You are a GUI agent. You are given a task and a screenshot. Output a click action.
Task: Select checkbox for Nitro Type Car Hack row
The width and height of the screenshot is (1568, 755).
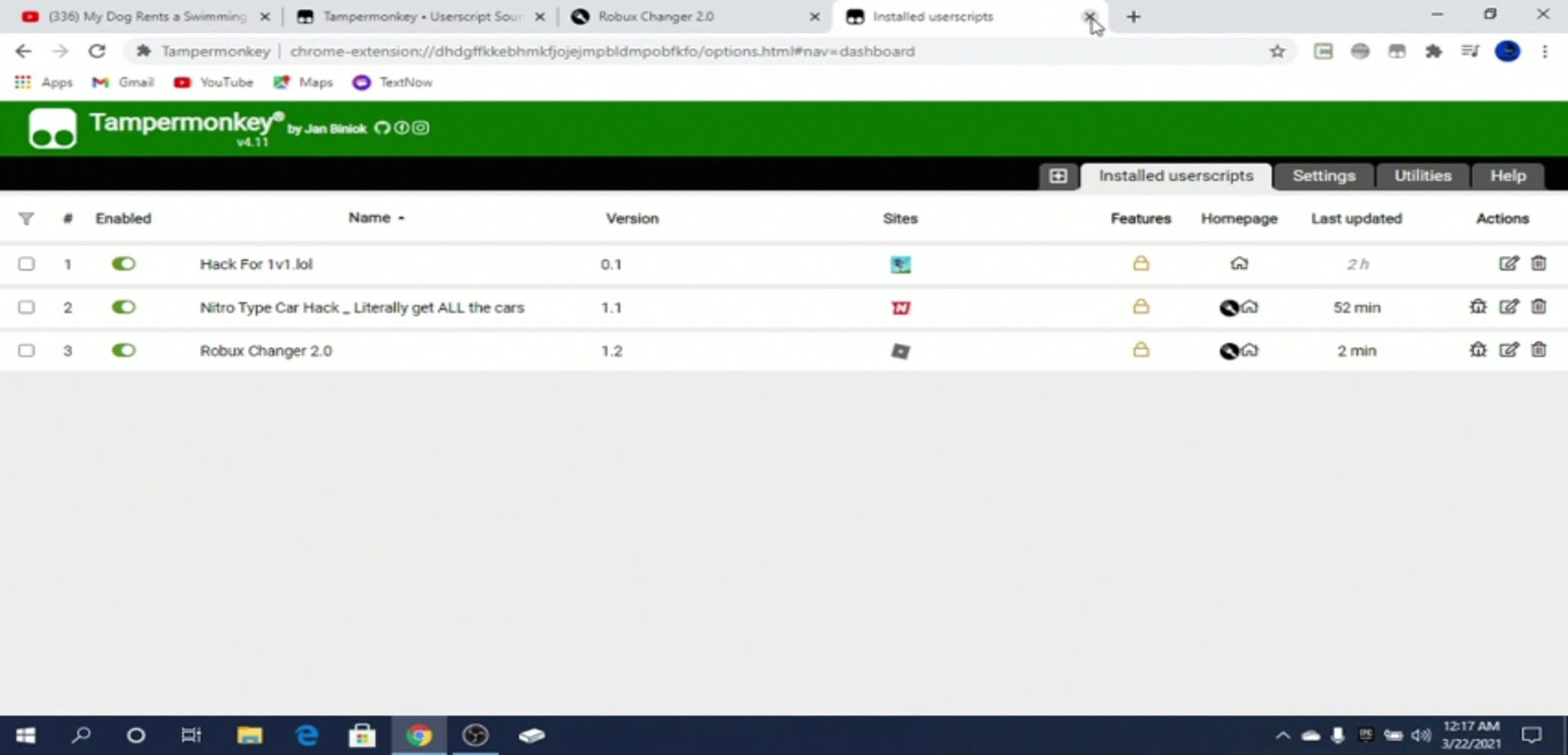pos(27,307)
